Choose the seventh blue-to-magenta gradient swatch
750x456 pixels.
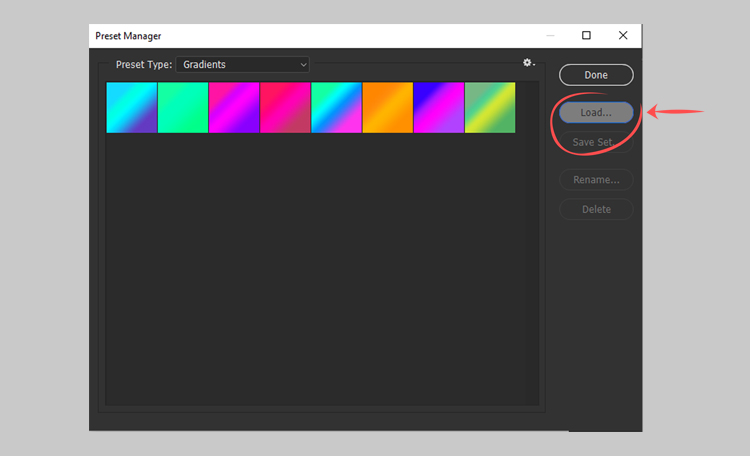pyautogui.click(x=438, y=107)
